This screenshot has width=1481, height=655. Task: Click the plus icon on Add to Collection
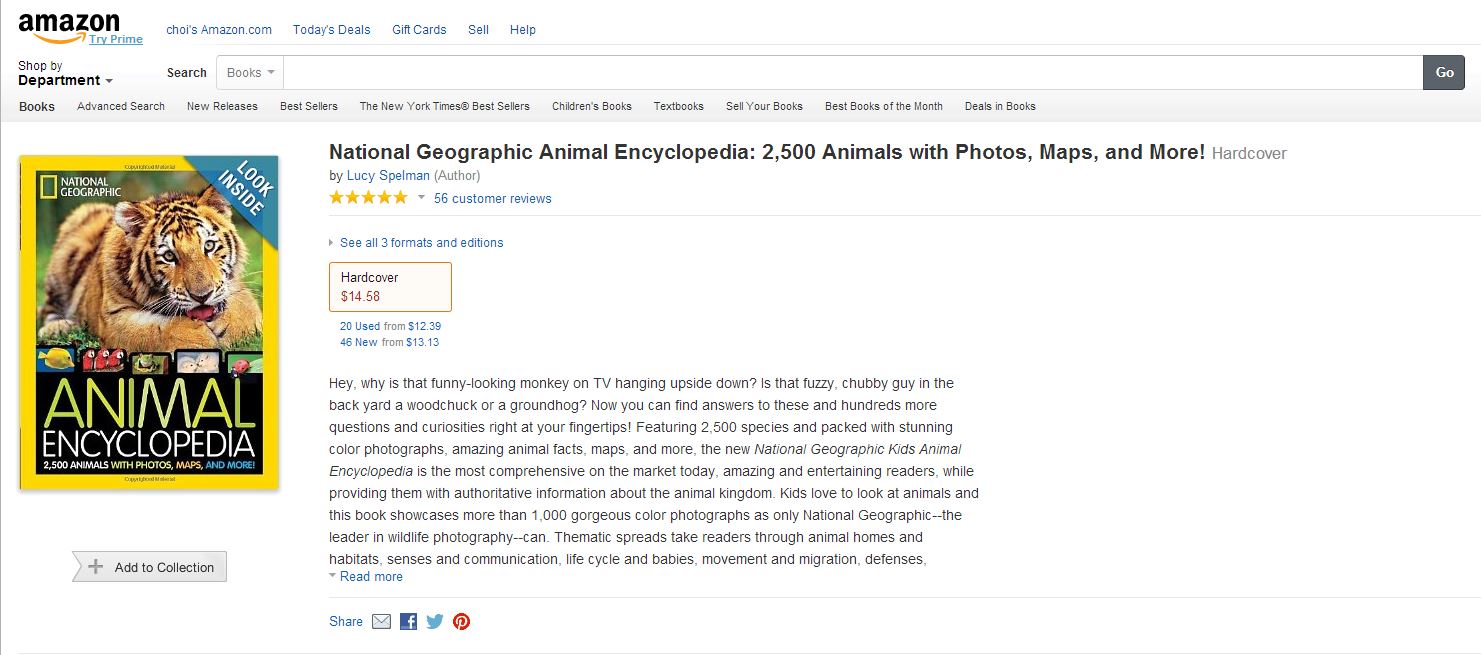coord(96,567)
